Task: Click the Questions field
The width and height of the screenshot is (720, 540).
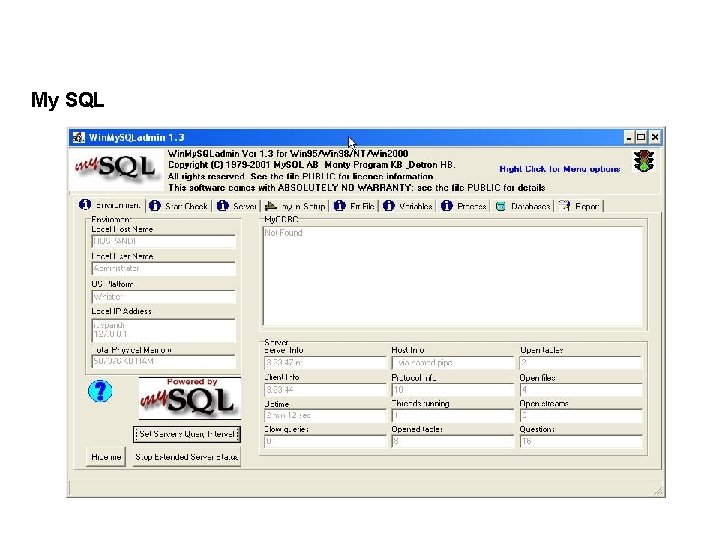Action: (x=580, y=441)
